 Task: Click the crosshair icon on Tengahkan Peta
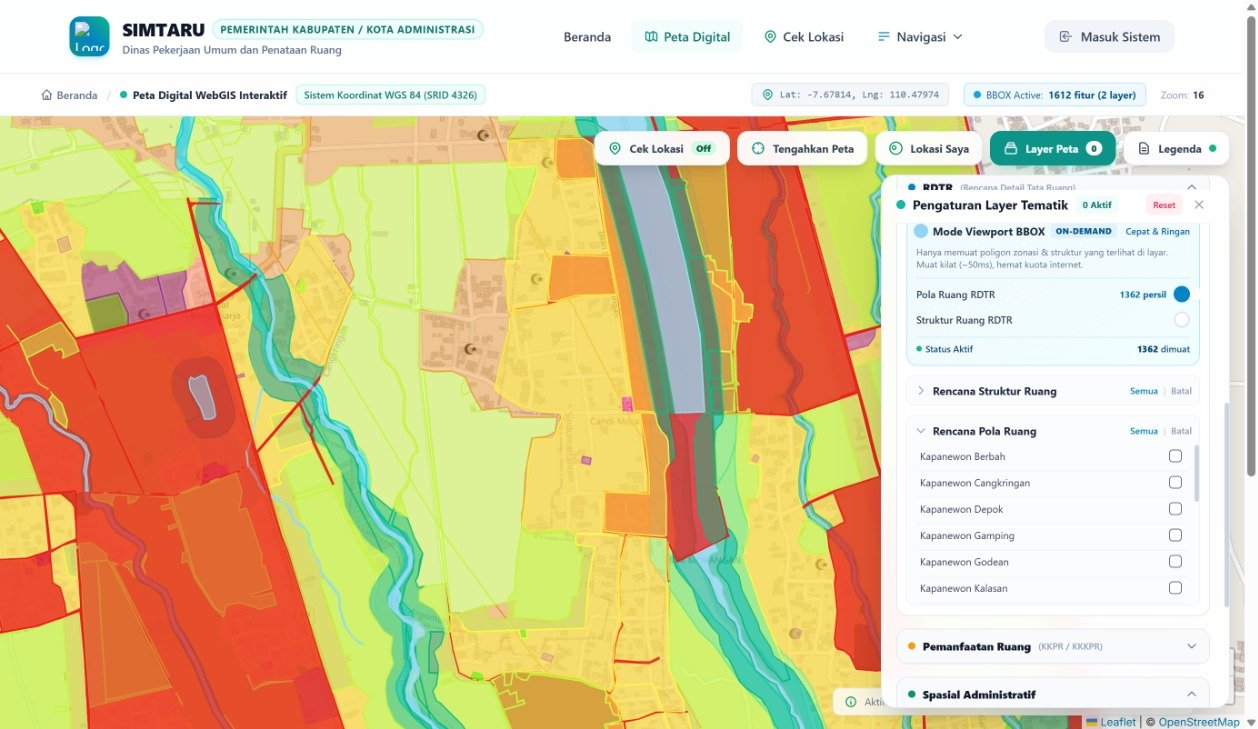pos(758,149)
